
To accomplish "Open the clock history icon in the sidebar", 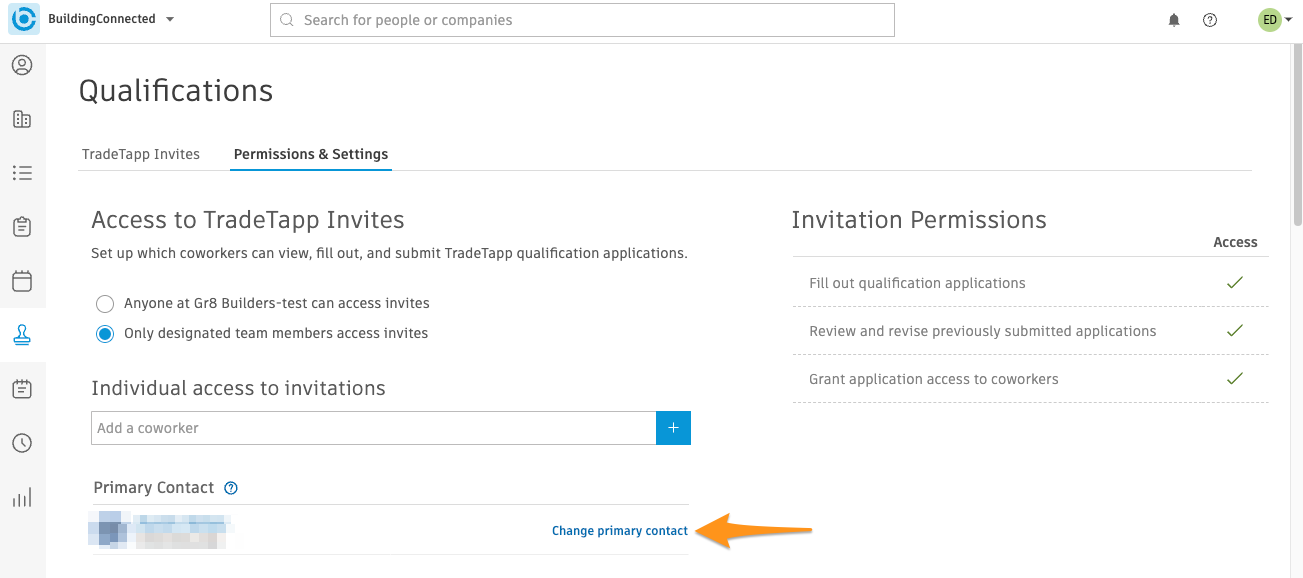I will click(22, 443).
